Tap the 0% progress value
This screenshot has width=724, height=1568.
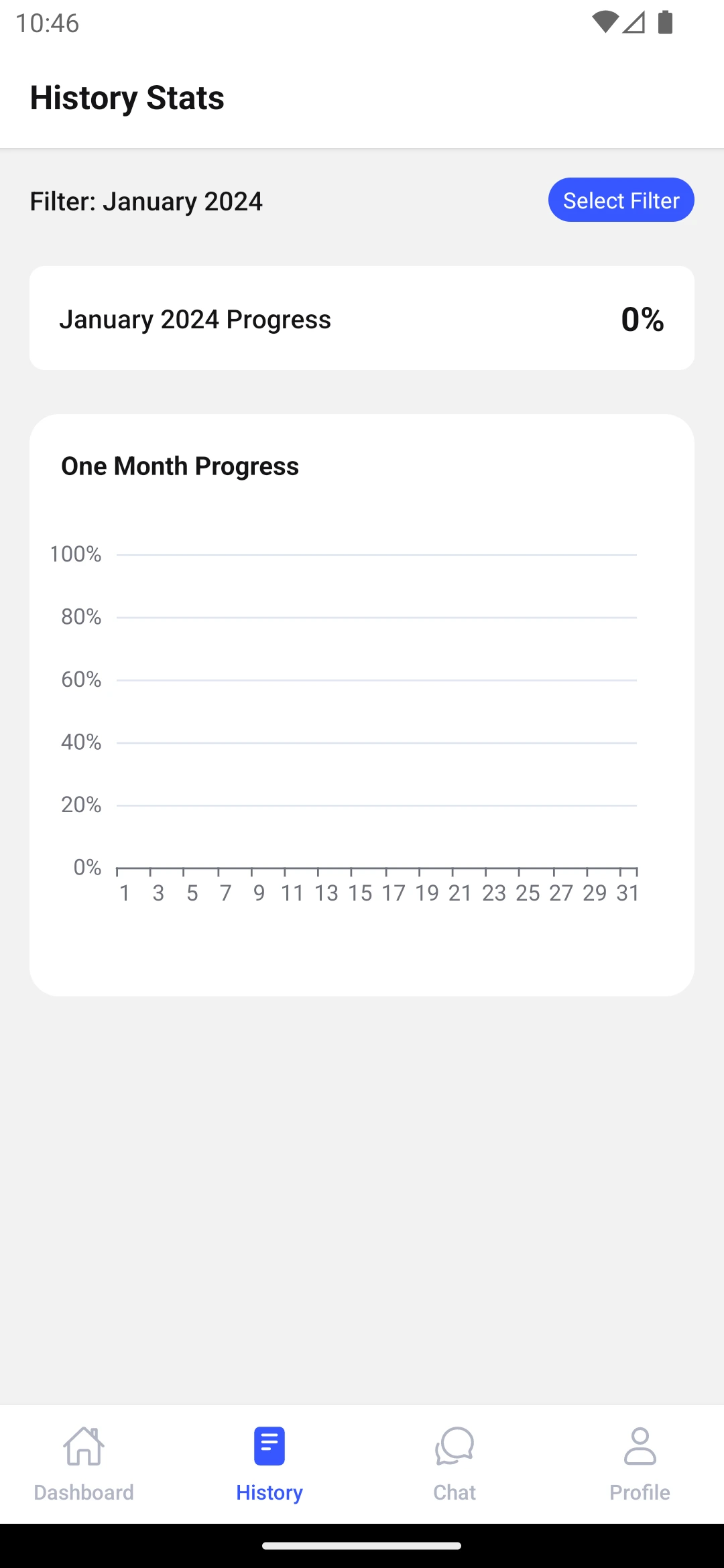pyautogui.click(x=642, y=320)
